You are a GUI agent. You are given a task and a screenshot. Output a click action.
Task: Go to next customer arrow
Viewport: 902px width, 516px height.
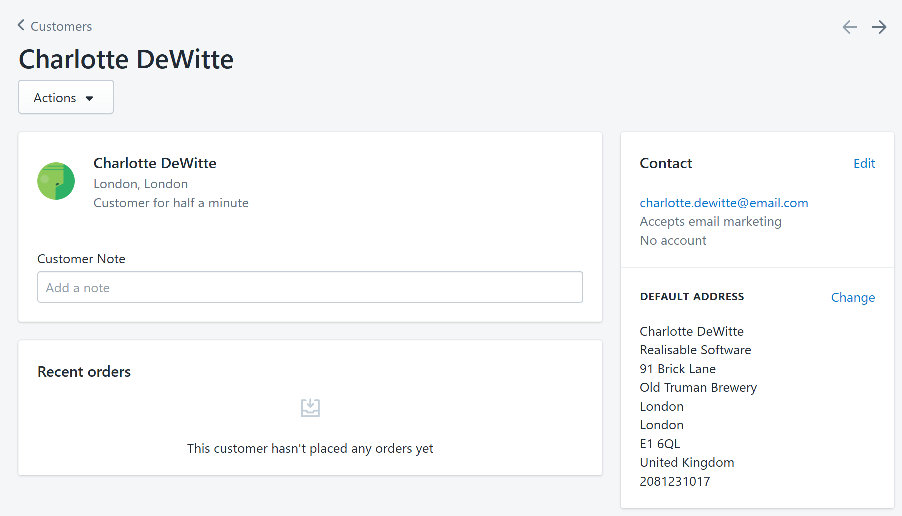point(879,27)
